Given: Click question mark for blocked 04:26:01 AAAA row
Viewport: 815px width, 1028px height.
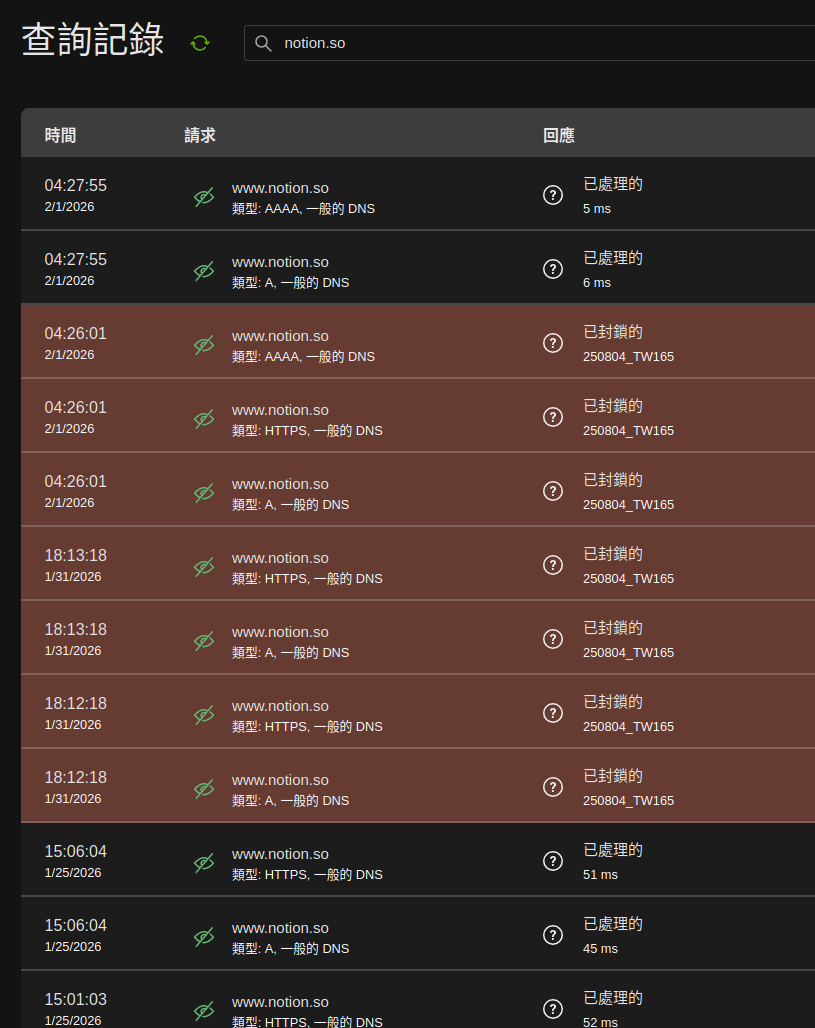Looking at the screenshot, I should click(552, 343).
